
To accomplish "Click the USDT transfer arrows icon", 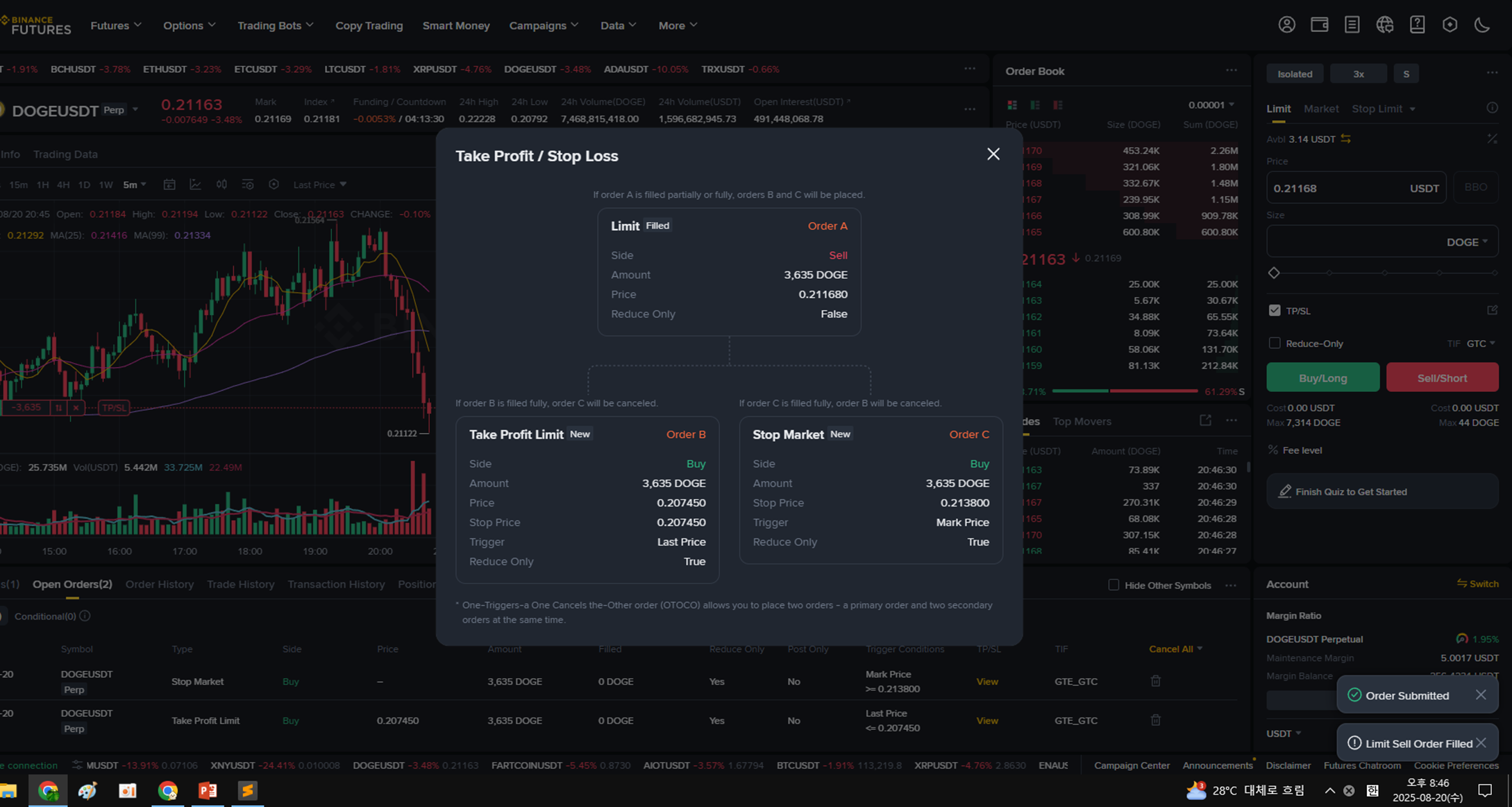I will pyautogui.click(x=1345, y=139).
